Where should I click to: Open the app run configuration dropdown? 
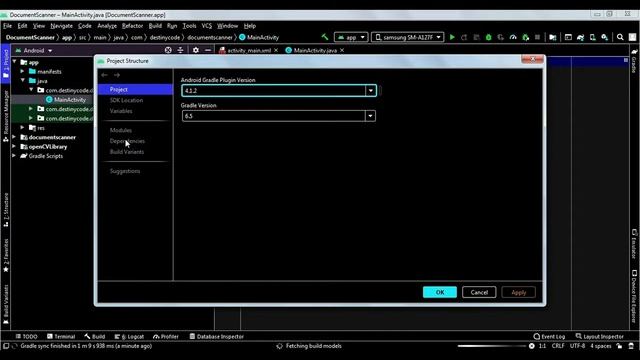point(351,37)
